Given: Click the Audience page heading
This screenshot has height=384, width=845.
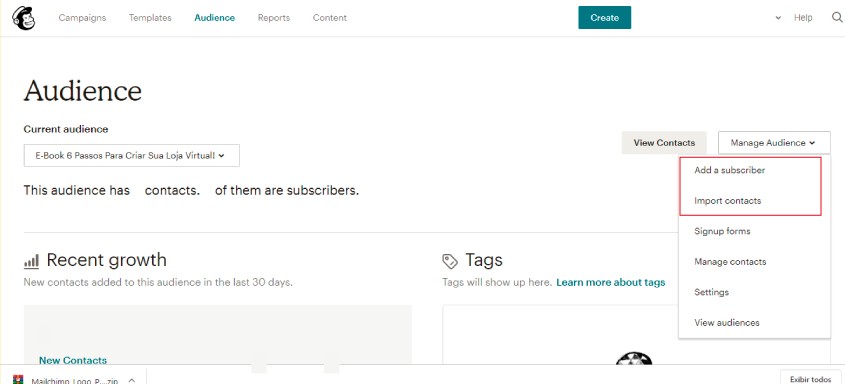Looking at the screenshot, I should [x=82, y=90].
